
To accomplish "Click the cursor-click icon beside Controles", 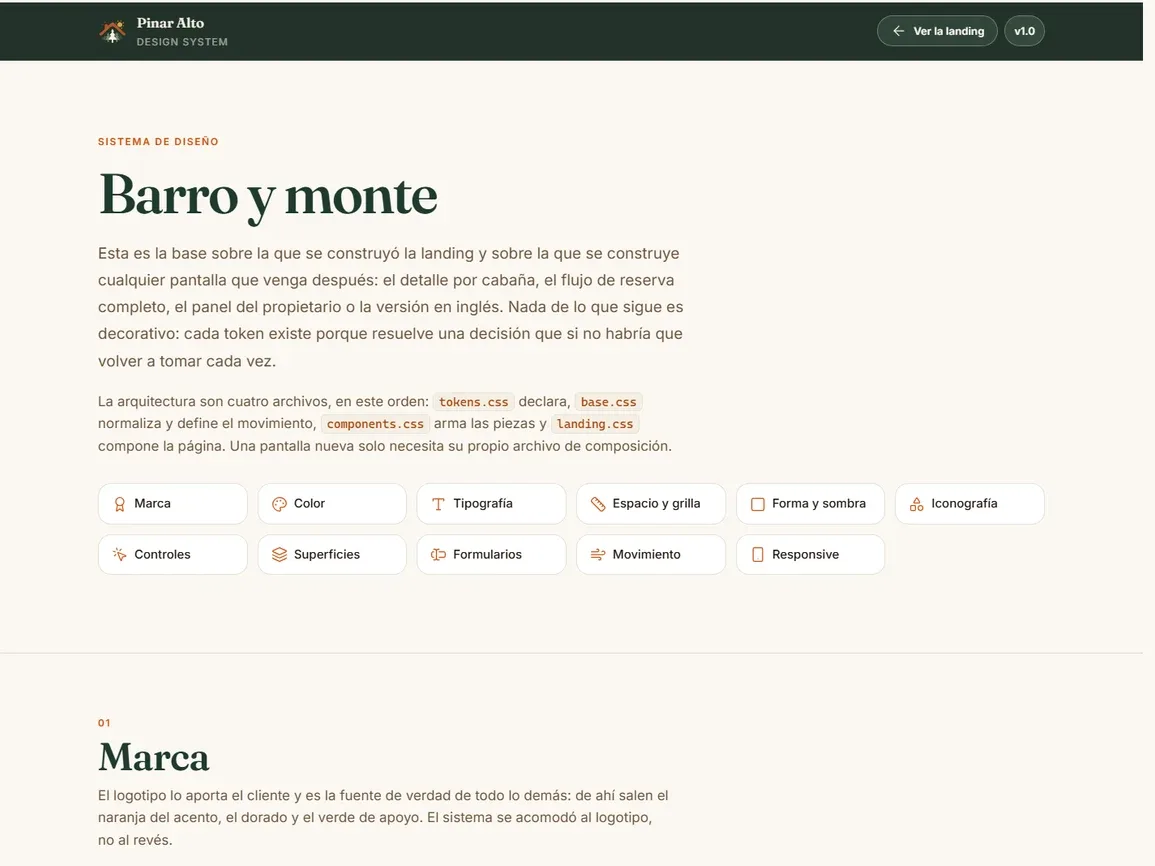I will (x=119, y=555).
